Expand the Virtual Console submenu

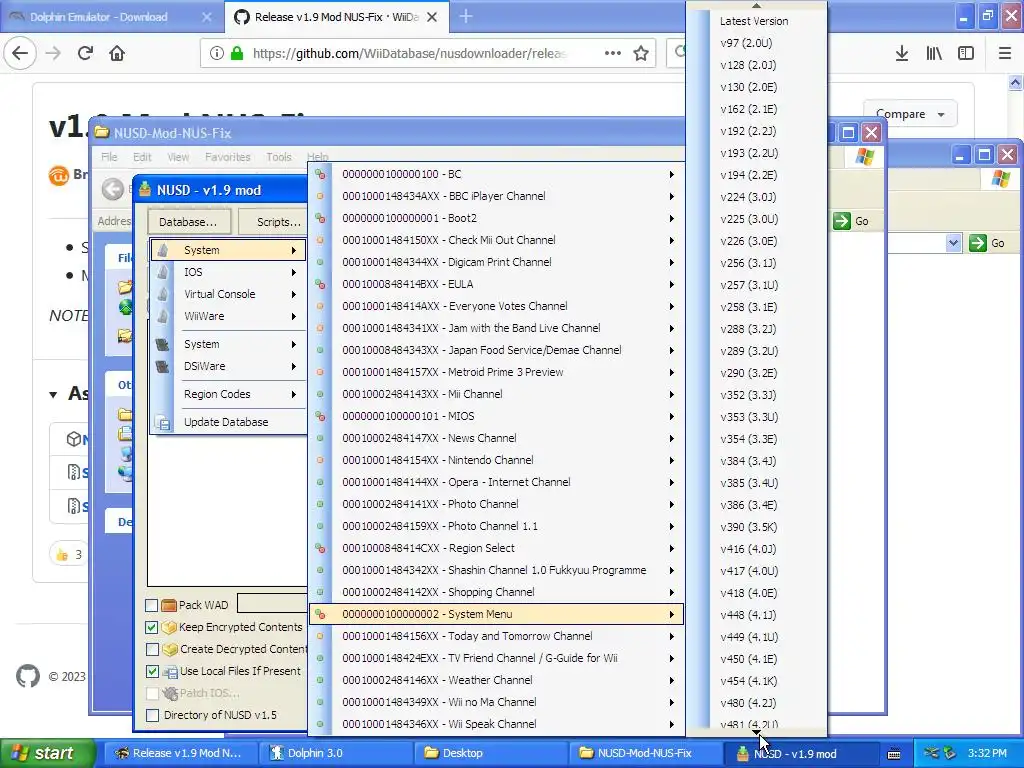[228, 294]
